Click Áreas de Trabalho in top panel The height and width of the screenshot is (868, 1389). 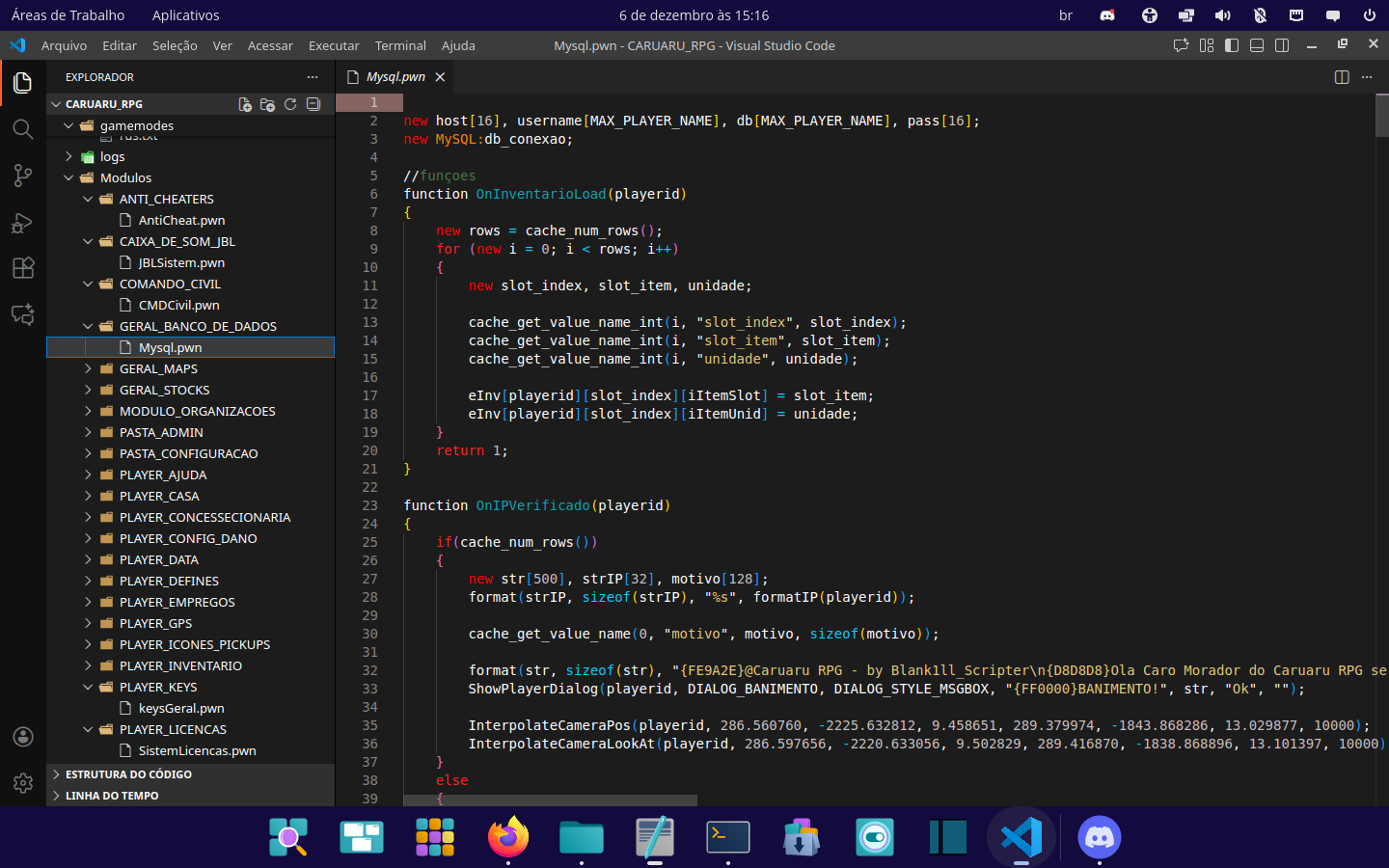pos(68,15)
